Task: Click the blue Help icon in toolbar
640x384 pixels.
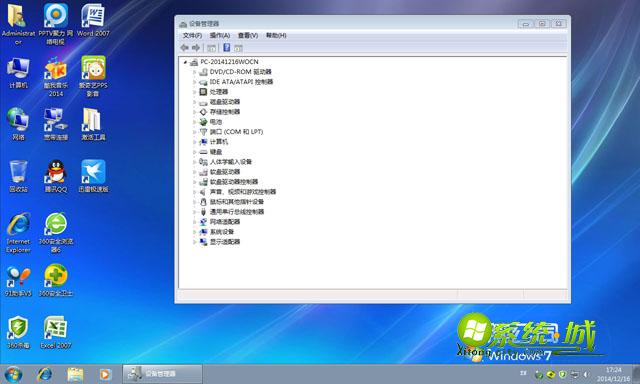Action: (227, 48)
